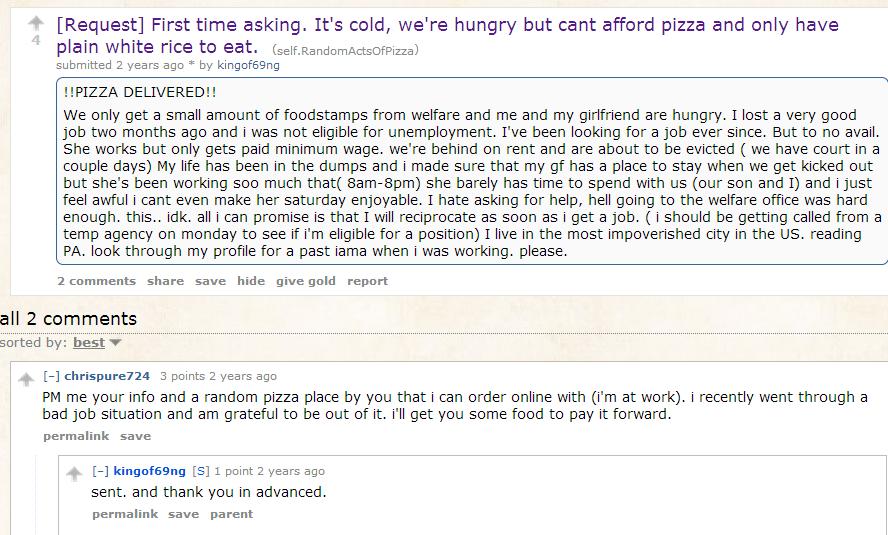Screen dimensions: 888x535
Task: Open kingof69ng's profile in reply
Action: pos(150,471)
